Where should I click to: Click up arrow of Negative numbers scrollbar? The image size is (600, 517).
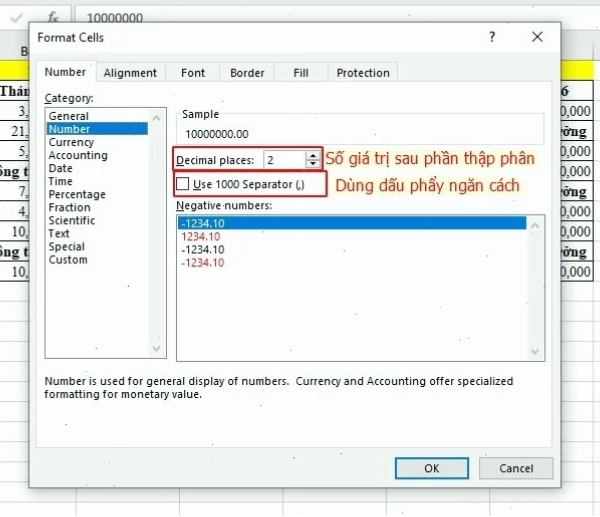(535, 225)
